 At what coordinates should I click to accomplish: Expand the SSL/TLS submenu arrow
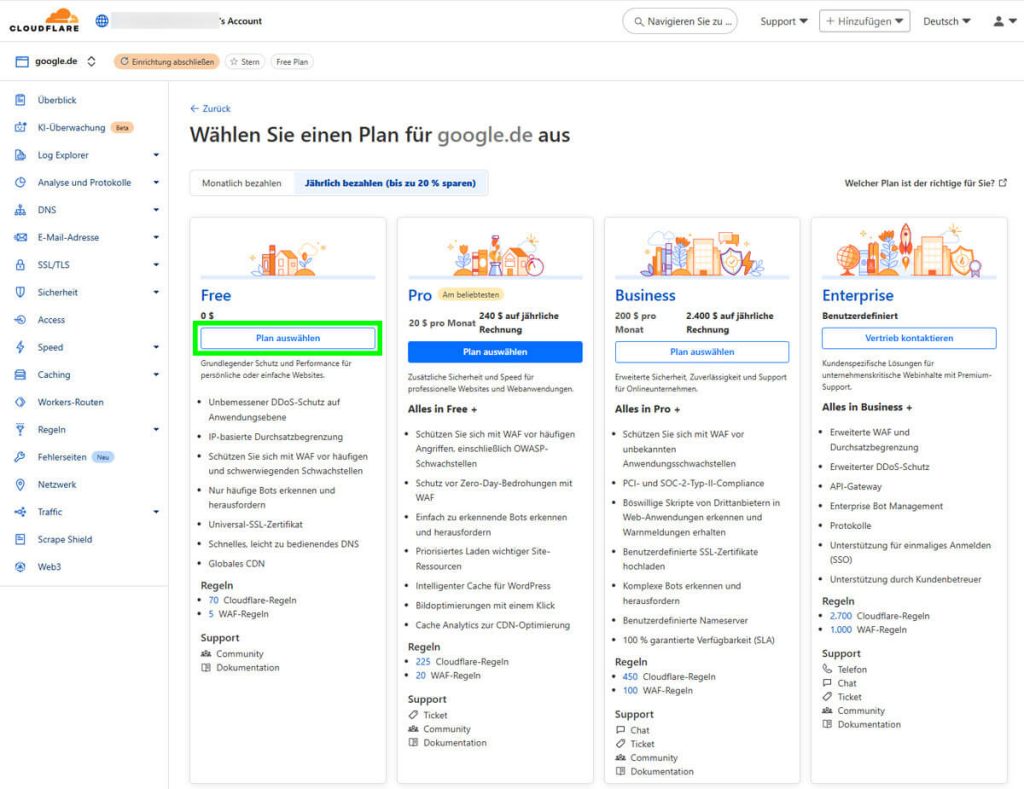pos(156,265)
